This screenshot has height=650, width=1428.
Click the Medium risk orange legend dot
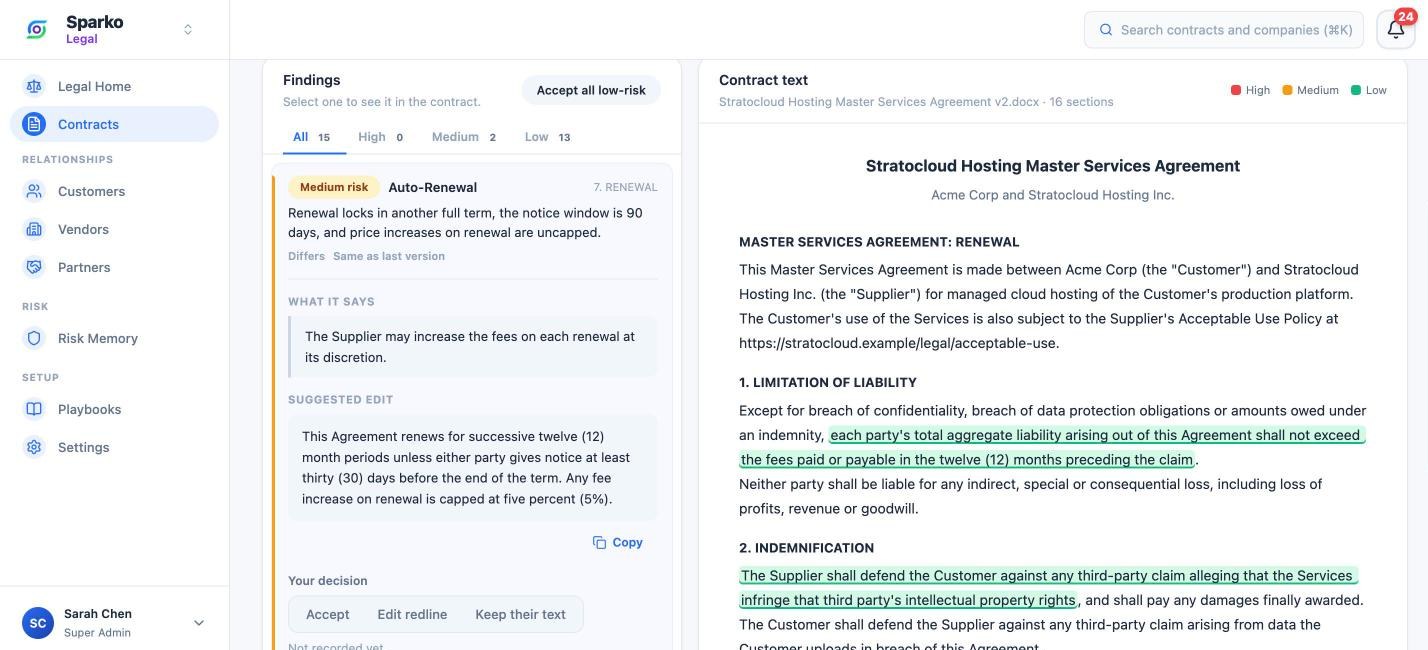tap(1287, 90)
